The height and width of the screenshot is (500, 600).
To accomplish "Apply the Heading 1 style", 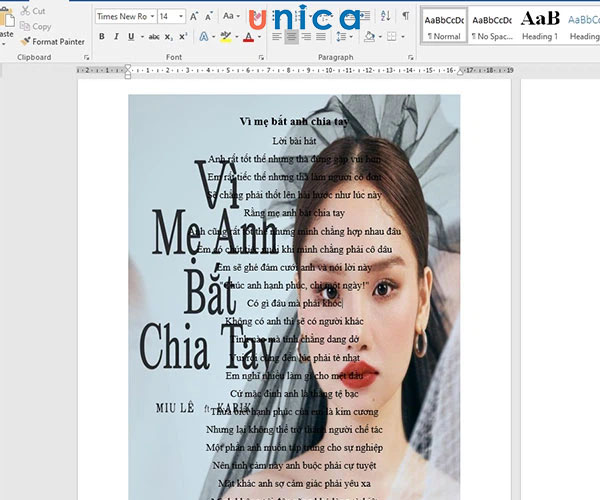I will pos(540,27).
